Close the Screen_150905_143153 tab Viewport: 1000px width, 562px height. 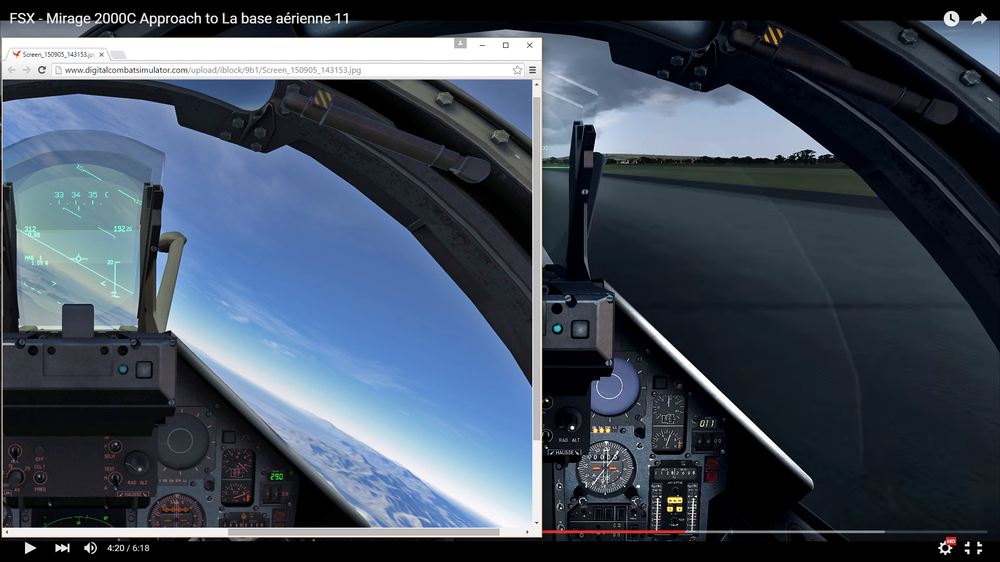pyautogui.click(x=101, y=55)
